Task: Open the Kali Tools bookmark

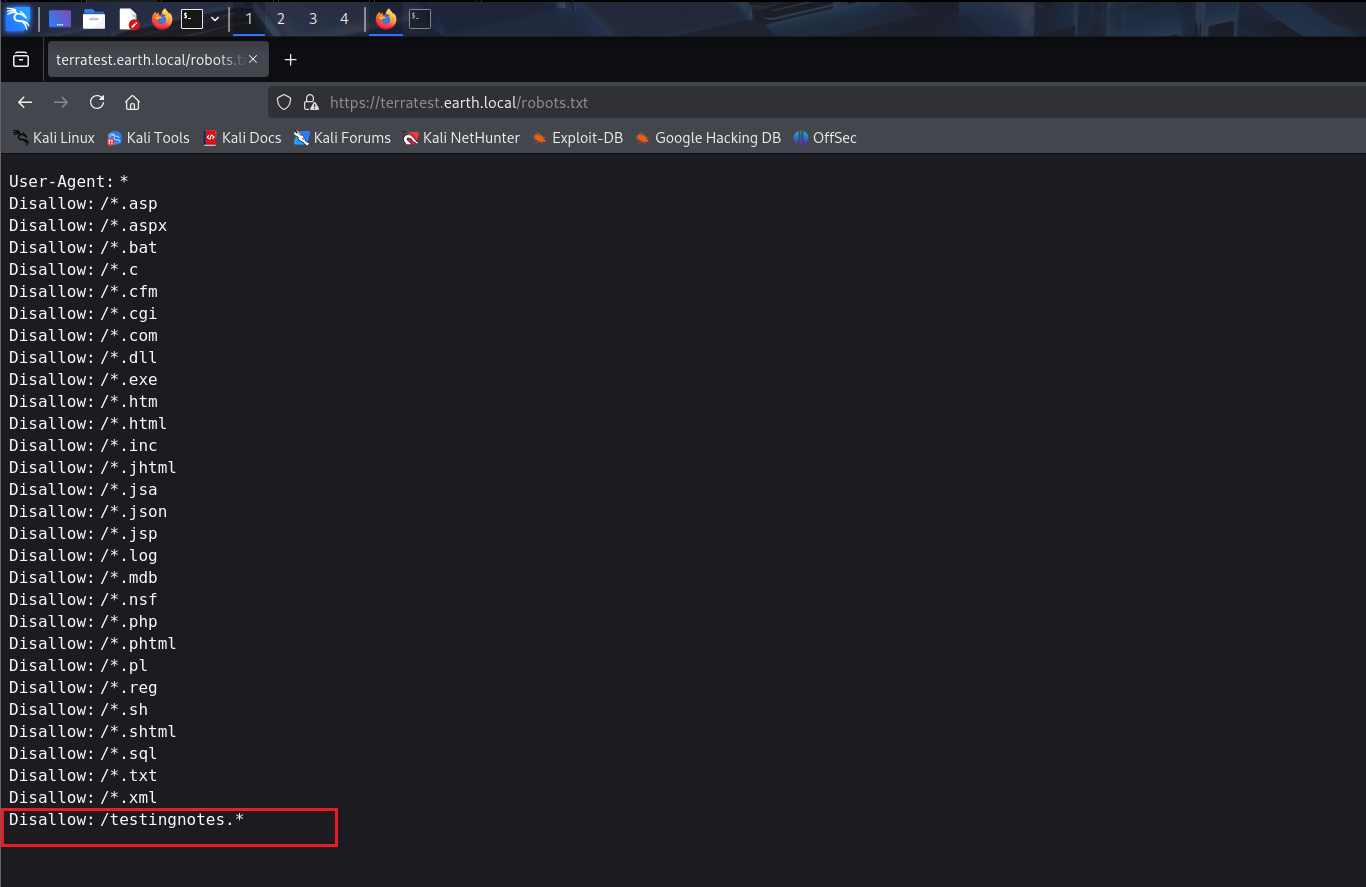Action: (148, 138)
